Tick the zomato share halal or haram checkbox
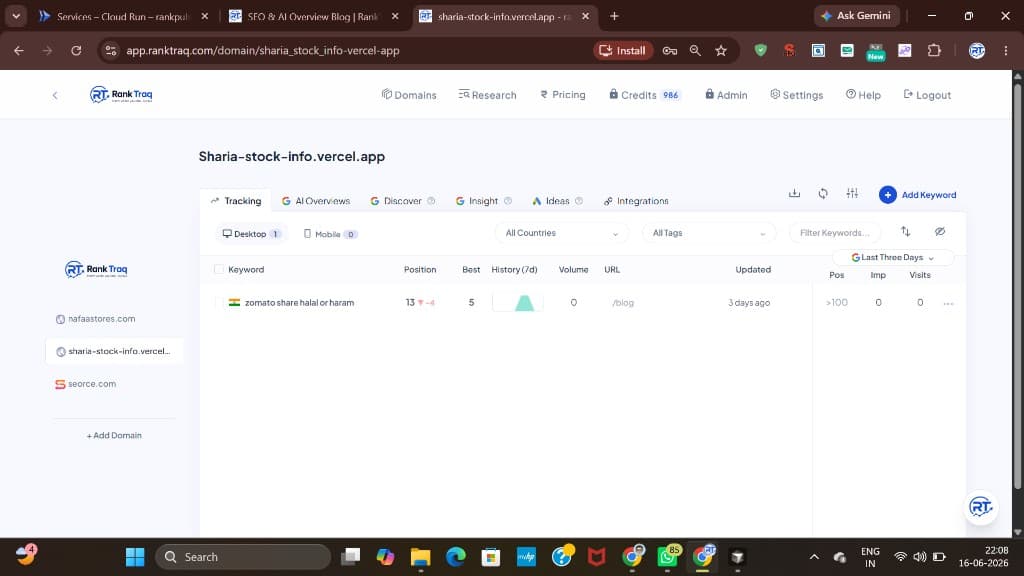1024x576 pixels. (x=219, y=302)
